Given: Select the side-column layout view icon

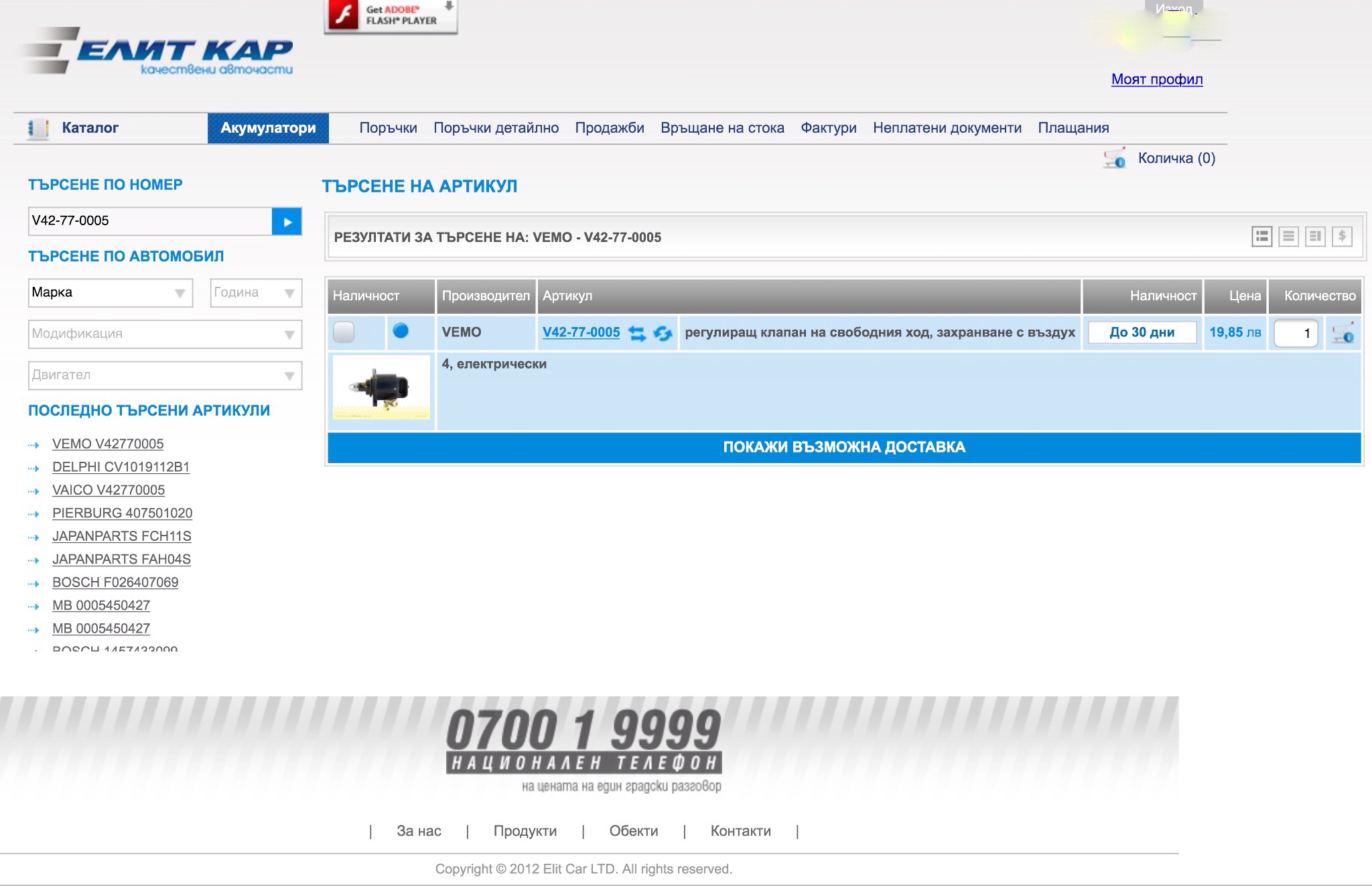Looking at the screenshot, I should [x=1315, y=237].
